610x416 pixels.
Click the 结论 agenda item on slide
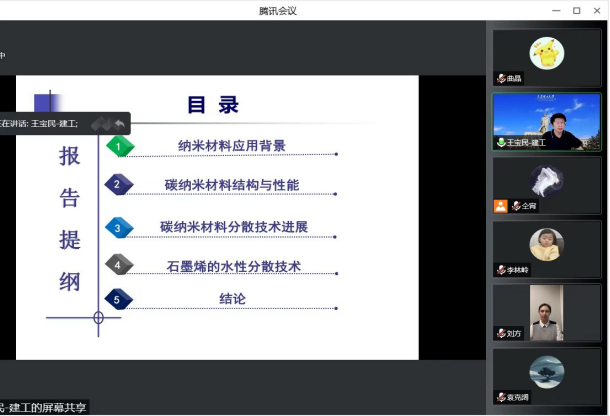[232, 299]
